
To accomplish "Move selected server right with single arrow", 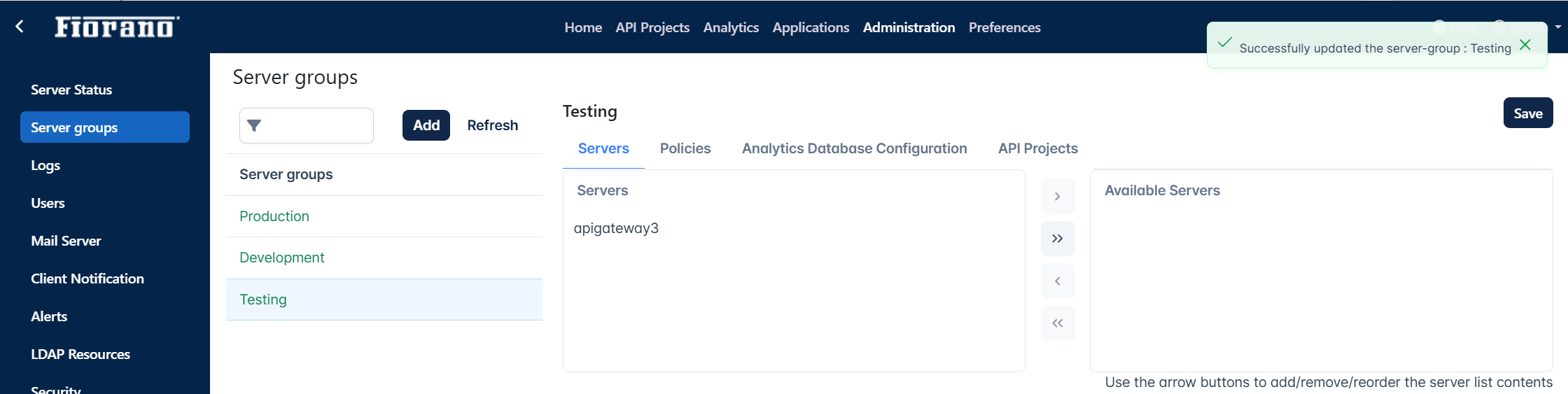I will click(x=1058, y=197).
